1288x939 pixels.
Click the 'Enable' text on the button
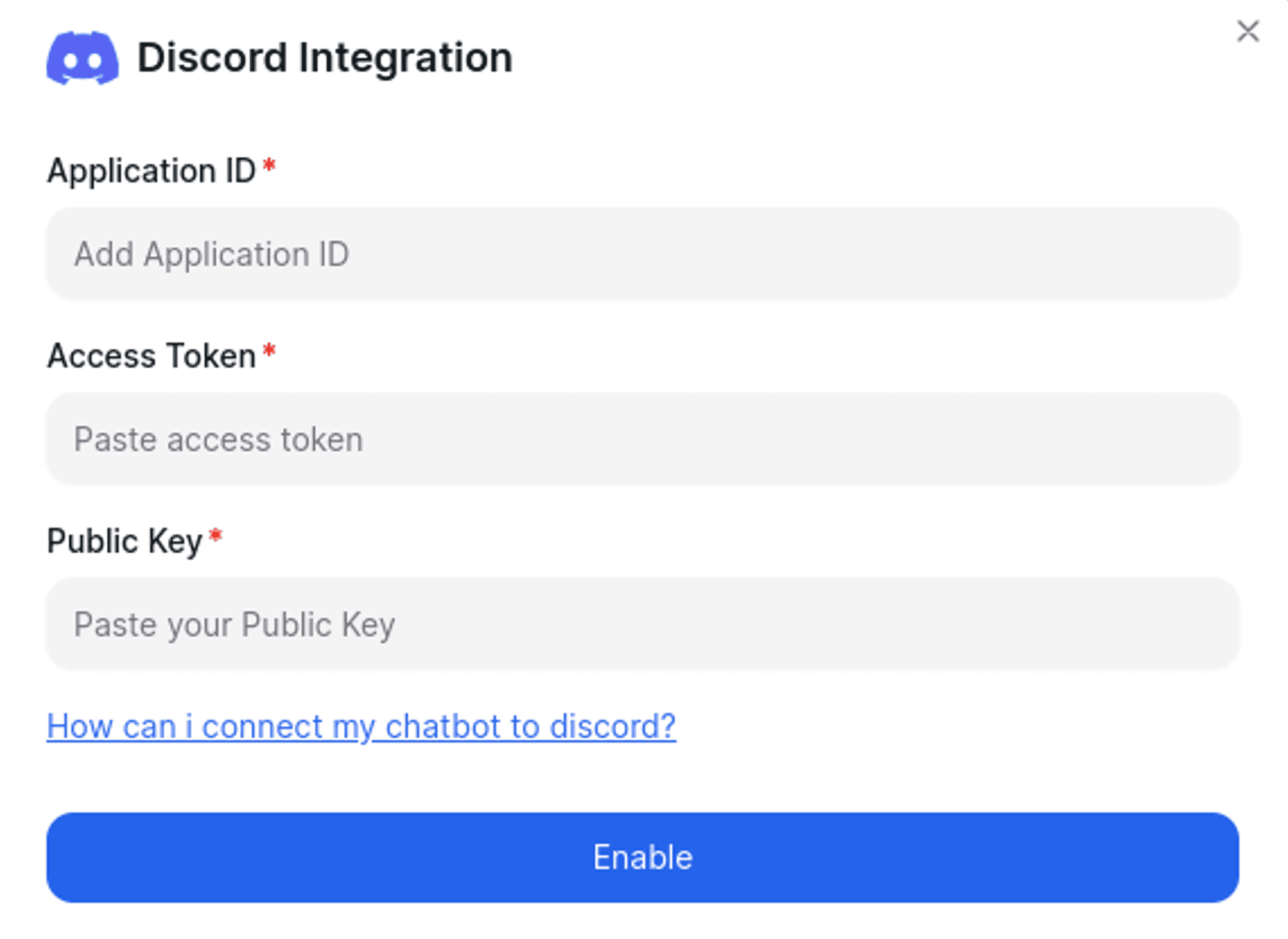pyautogui.click(x=643, y=857)
